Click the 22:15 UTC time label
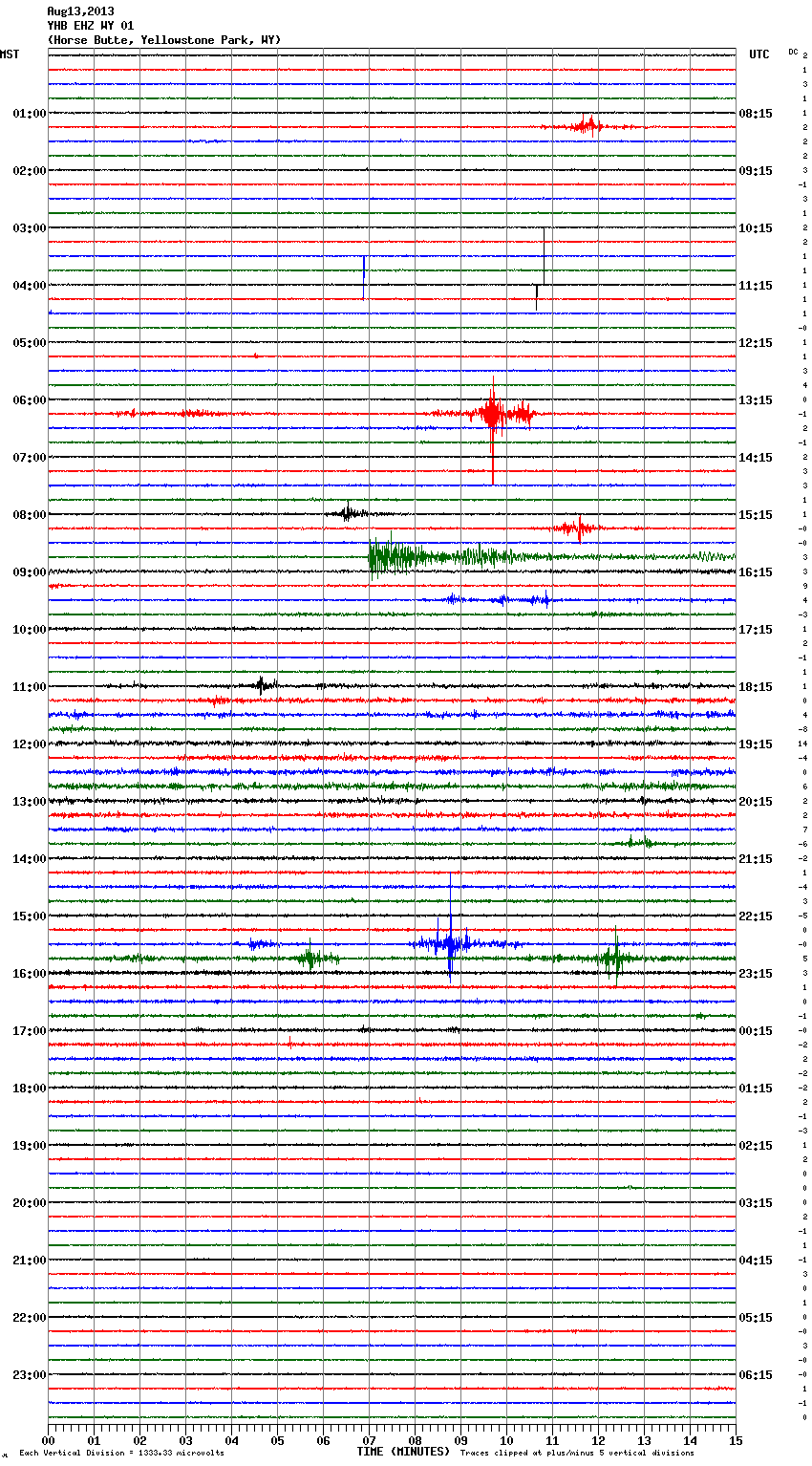This screenshot has height=1466, width=812. coord(756,916)
